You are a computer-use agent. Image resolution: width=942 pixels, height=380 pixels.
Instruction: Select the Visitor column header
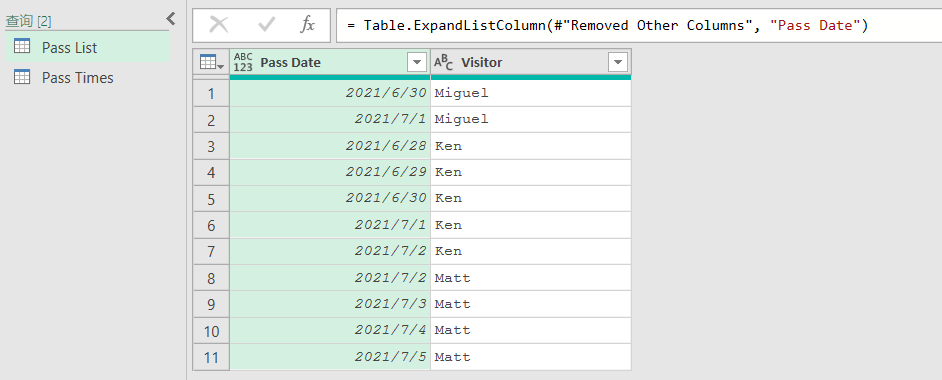coord(530,62)
